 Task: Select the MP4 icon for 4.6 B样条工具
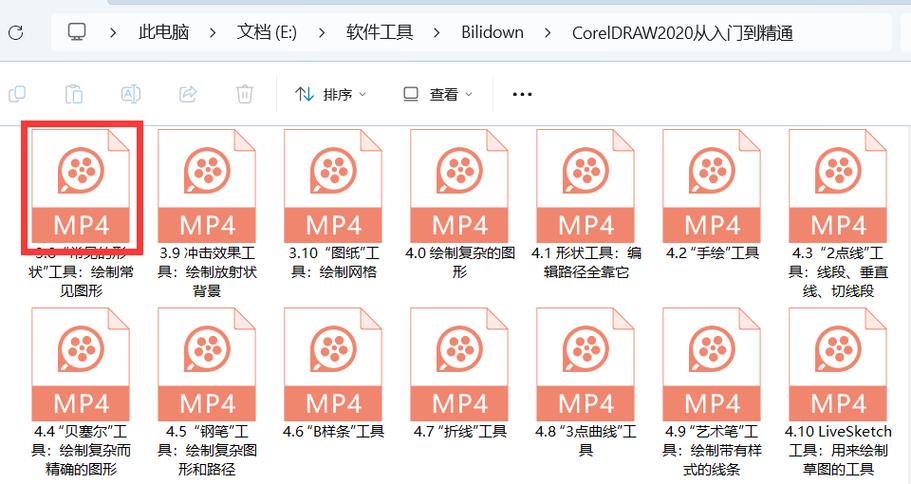(333, 364)
